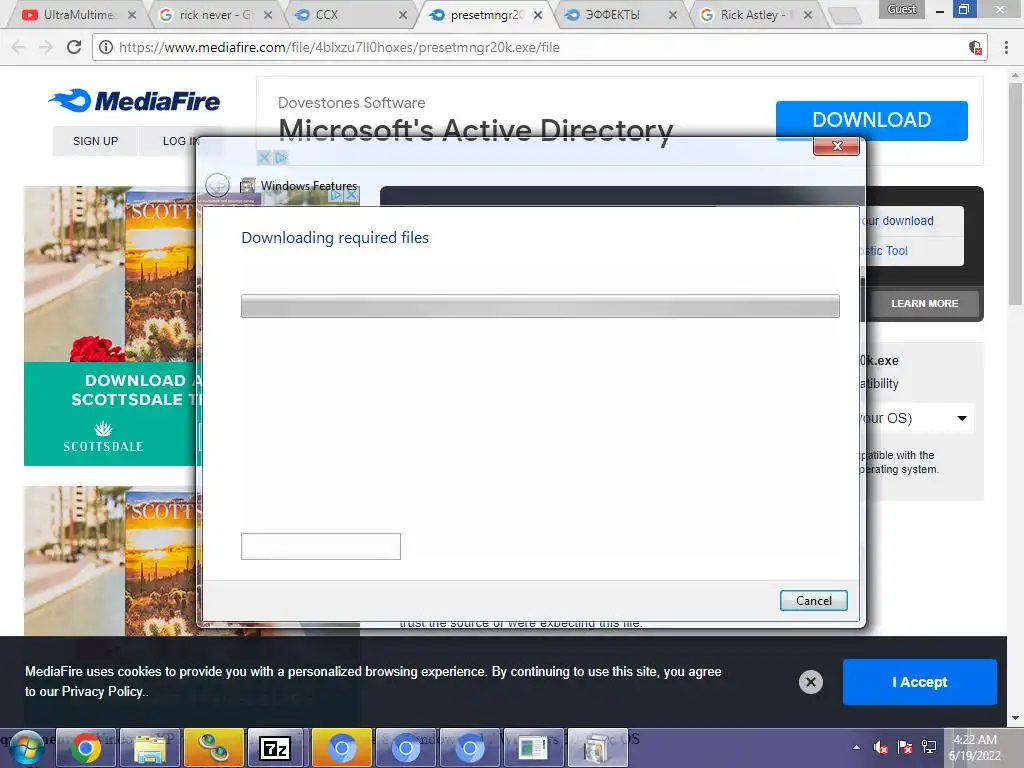This screenshot has height=768, width=1024.
Task: Click the Dovestones Software ad text
Action: [351, 103]
